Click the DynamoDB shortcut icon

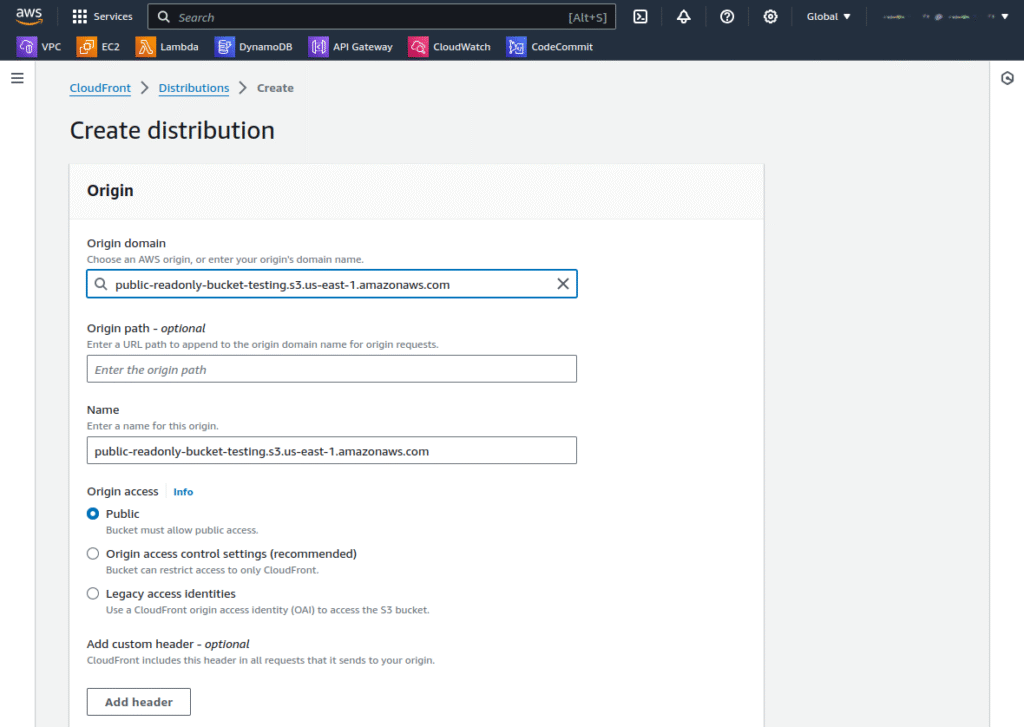point(225,46)
